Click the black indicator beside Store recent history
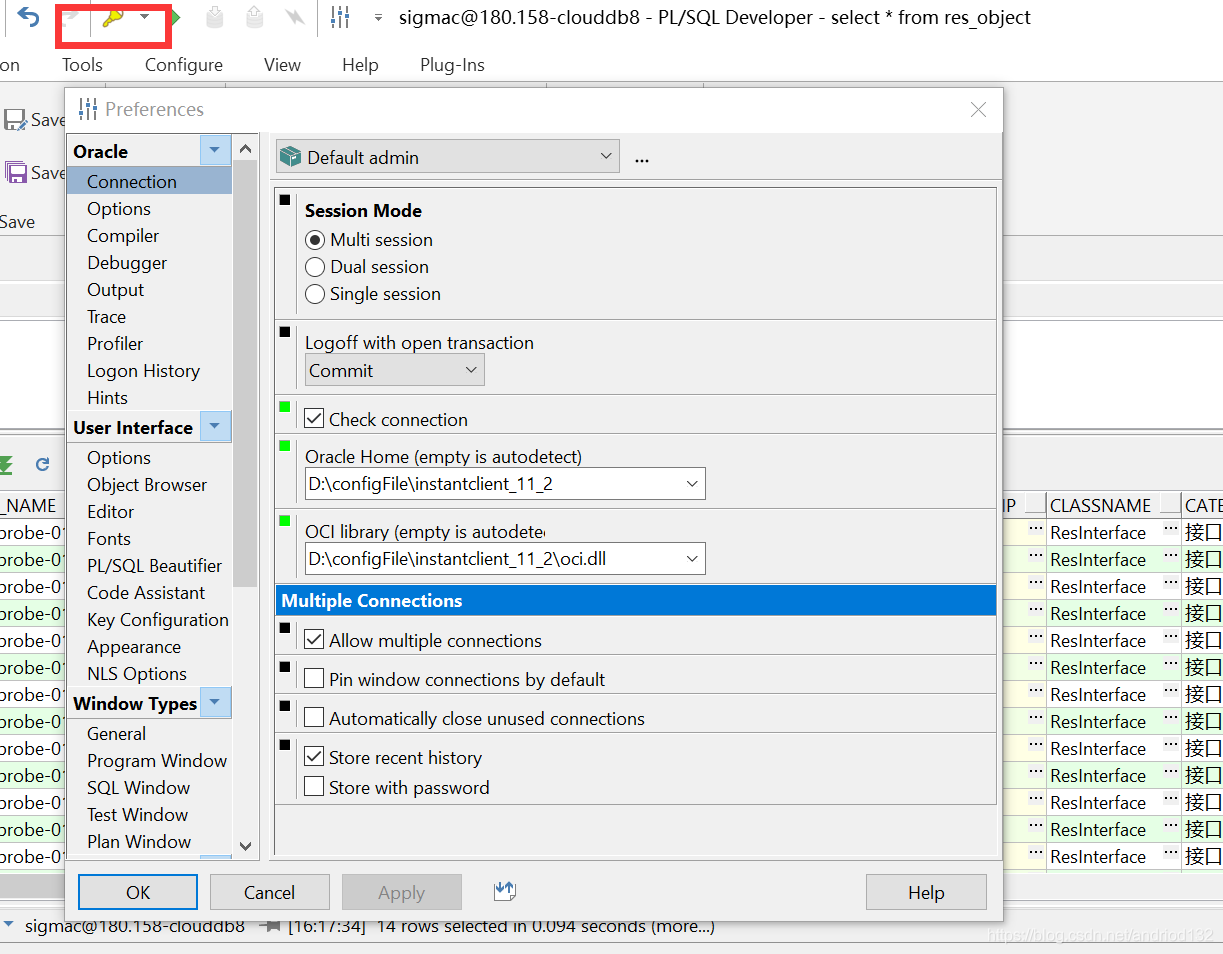1223x954 pixels. (x=285, y=745)
